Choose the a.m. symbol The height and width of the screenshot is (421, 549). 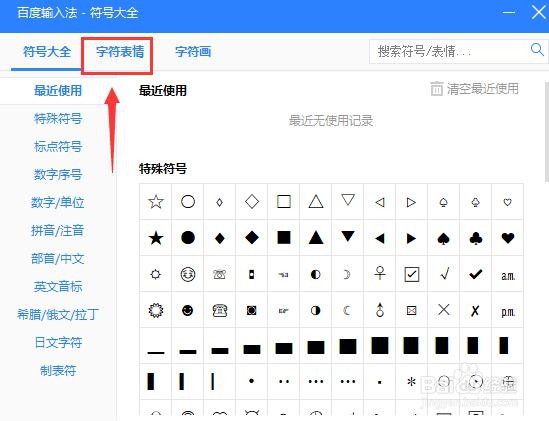(508, 276)
